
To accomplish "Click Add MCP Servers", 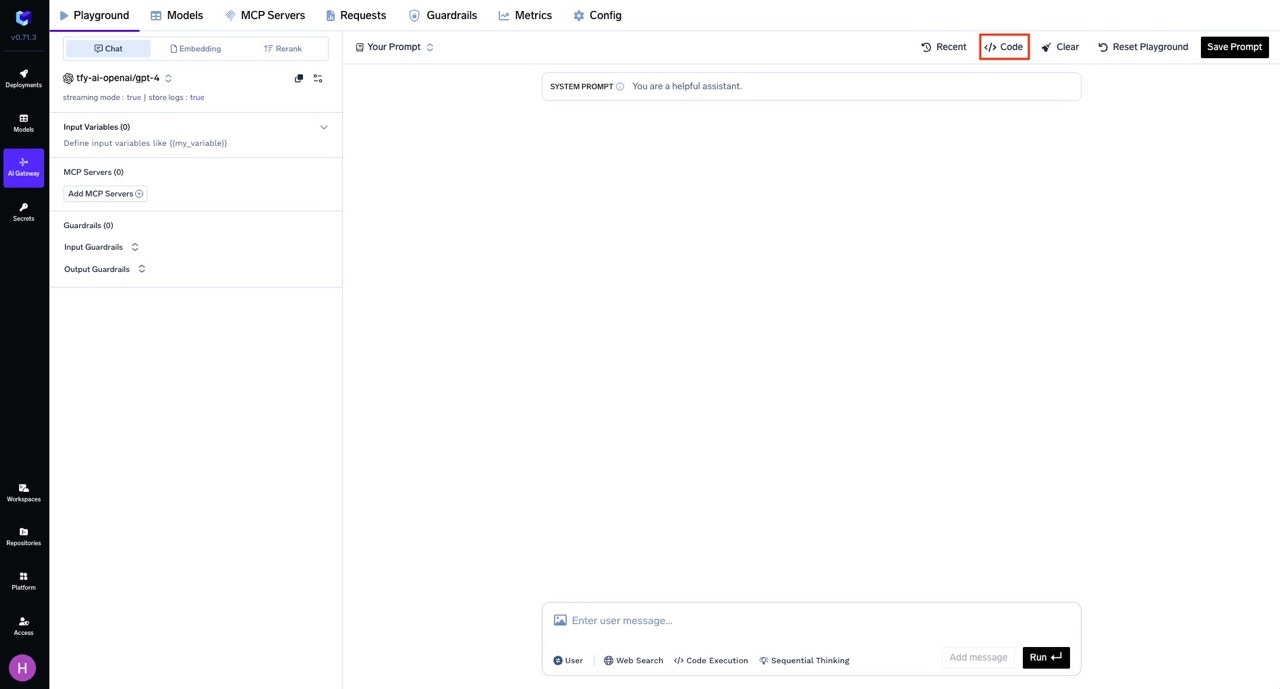I will [105, 194].
